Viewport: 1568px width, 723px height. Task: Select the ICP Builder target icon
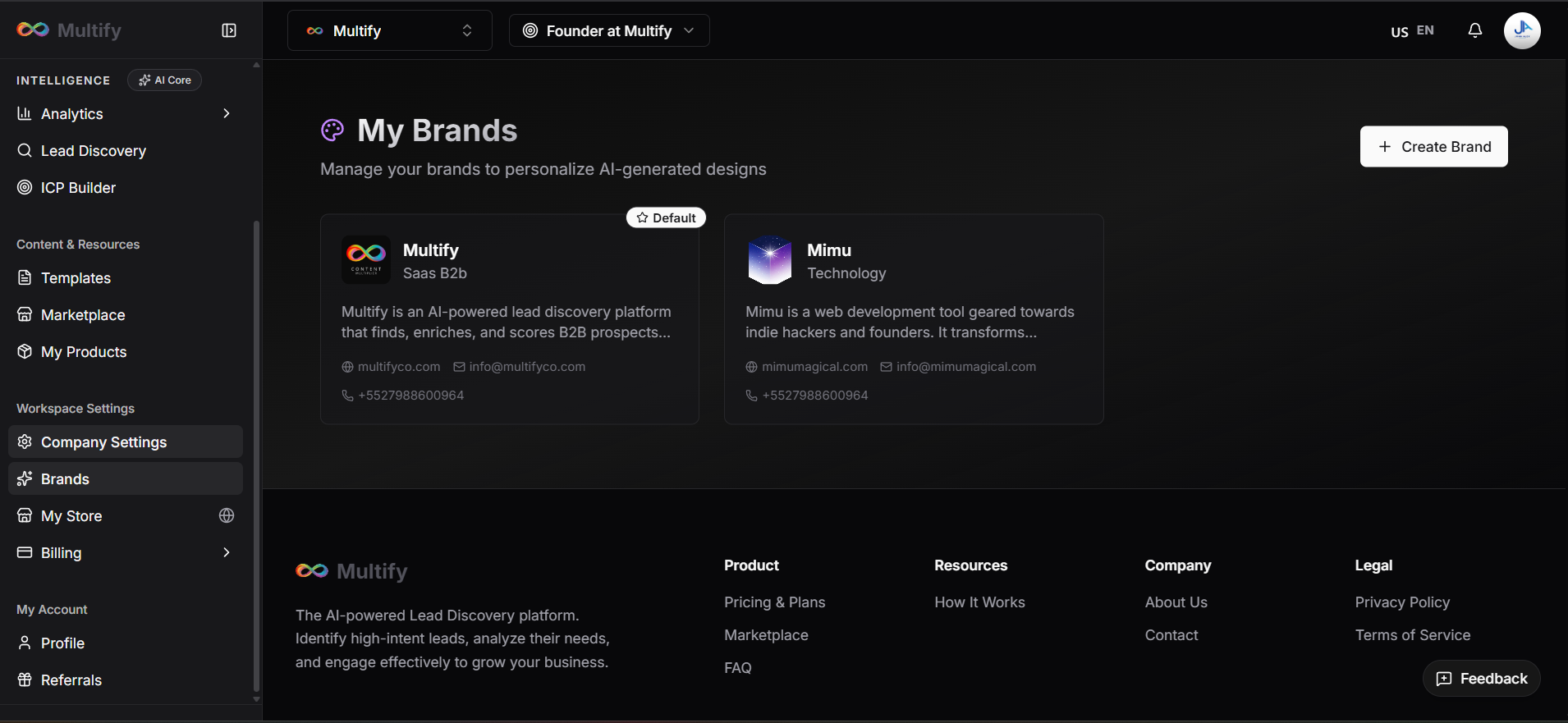pyautogui.click(x=24, y=187)
